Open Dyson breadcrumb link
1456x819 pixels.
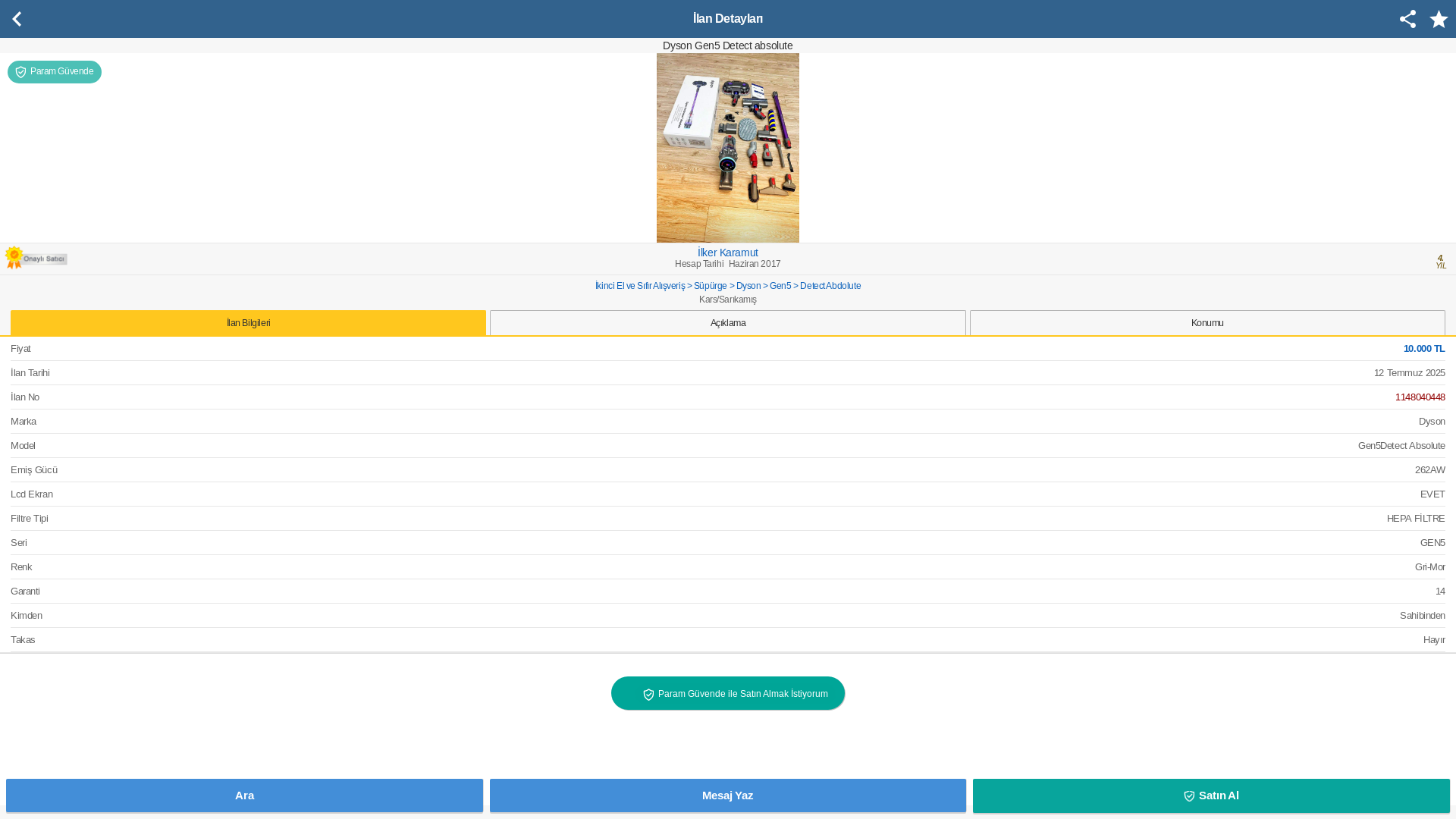click(748, 286)
